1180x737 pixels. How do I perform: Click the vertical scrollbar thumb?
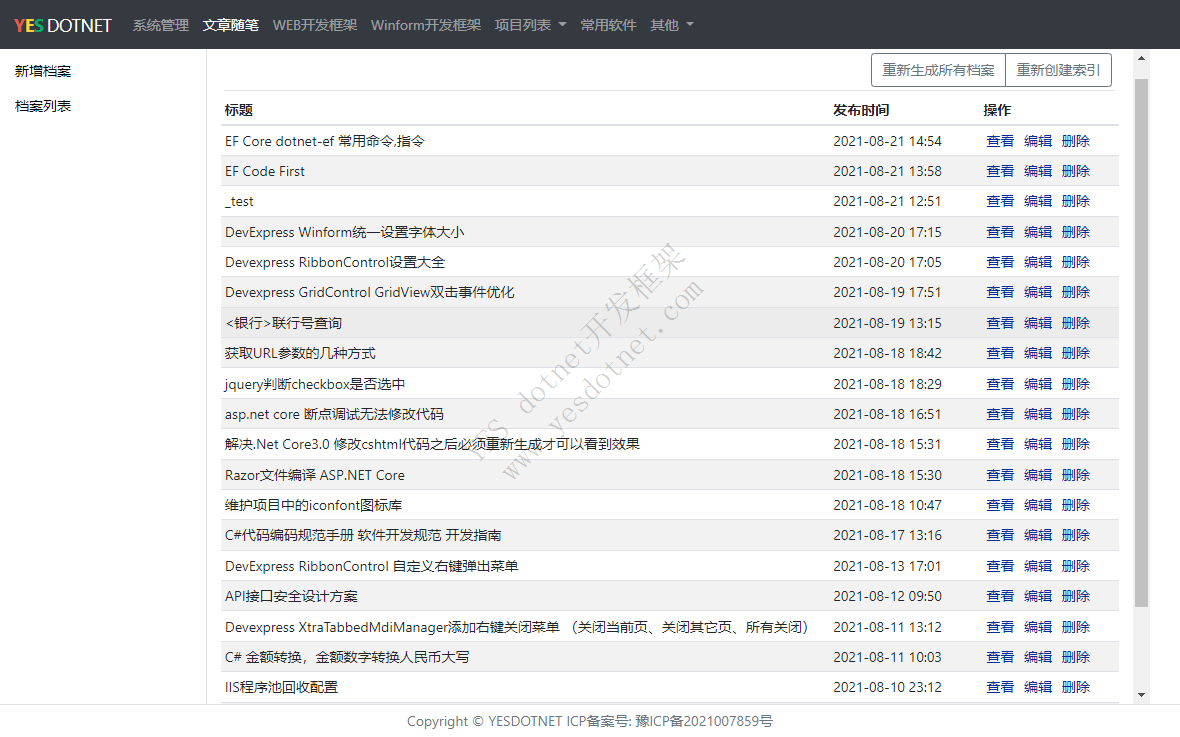(x=1141, y=343)
